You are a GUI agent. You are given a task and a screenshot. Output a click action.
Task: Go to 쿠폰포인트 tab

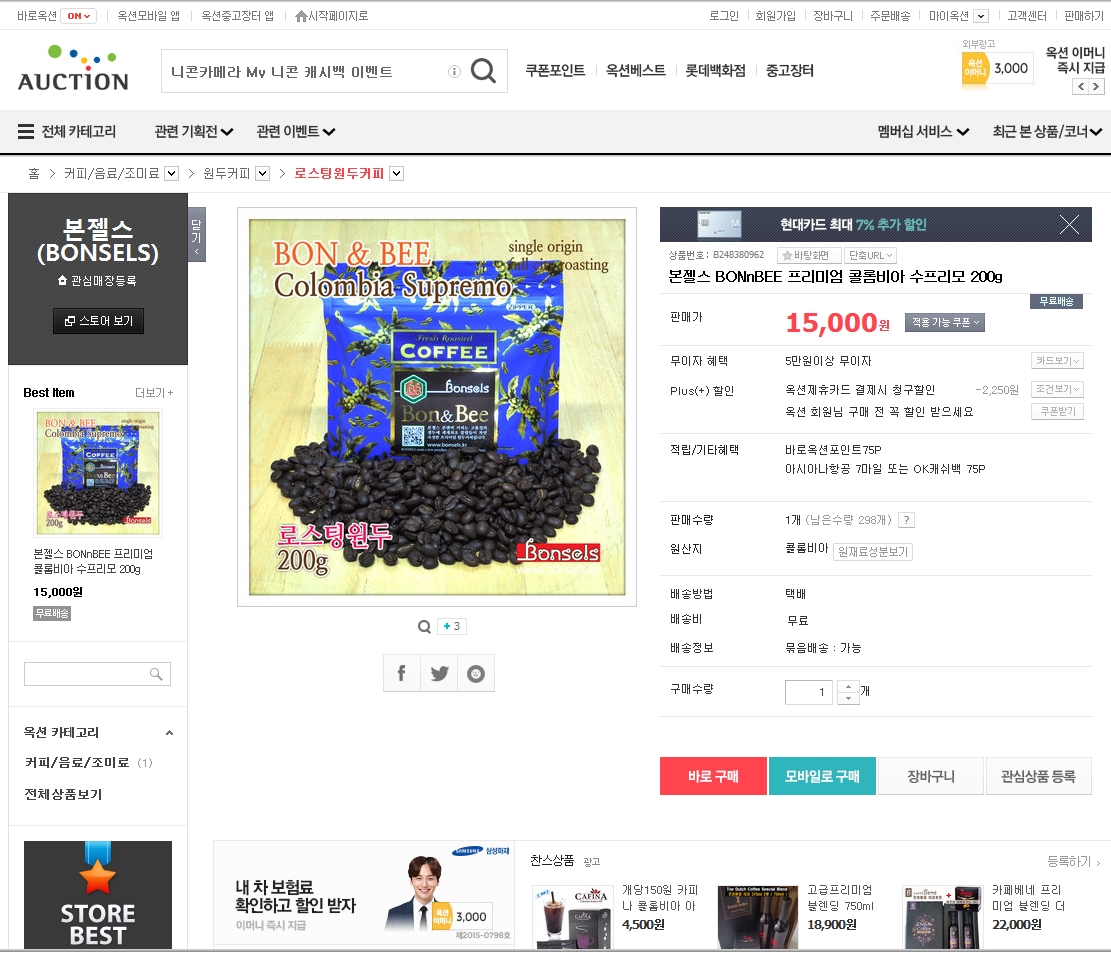555,70
